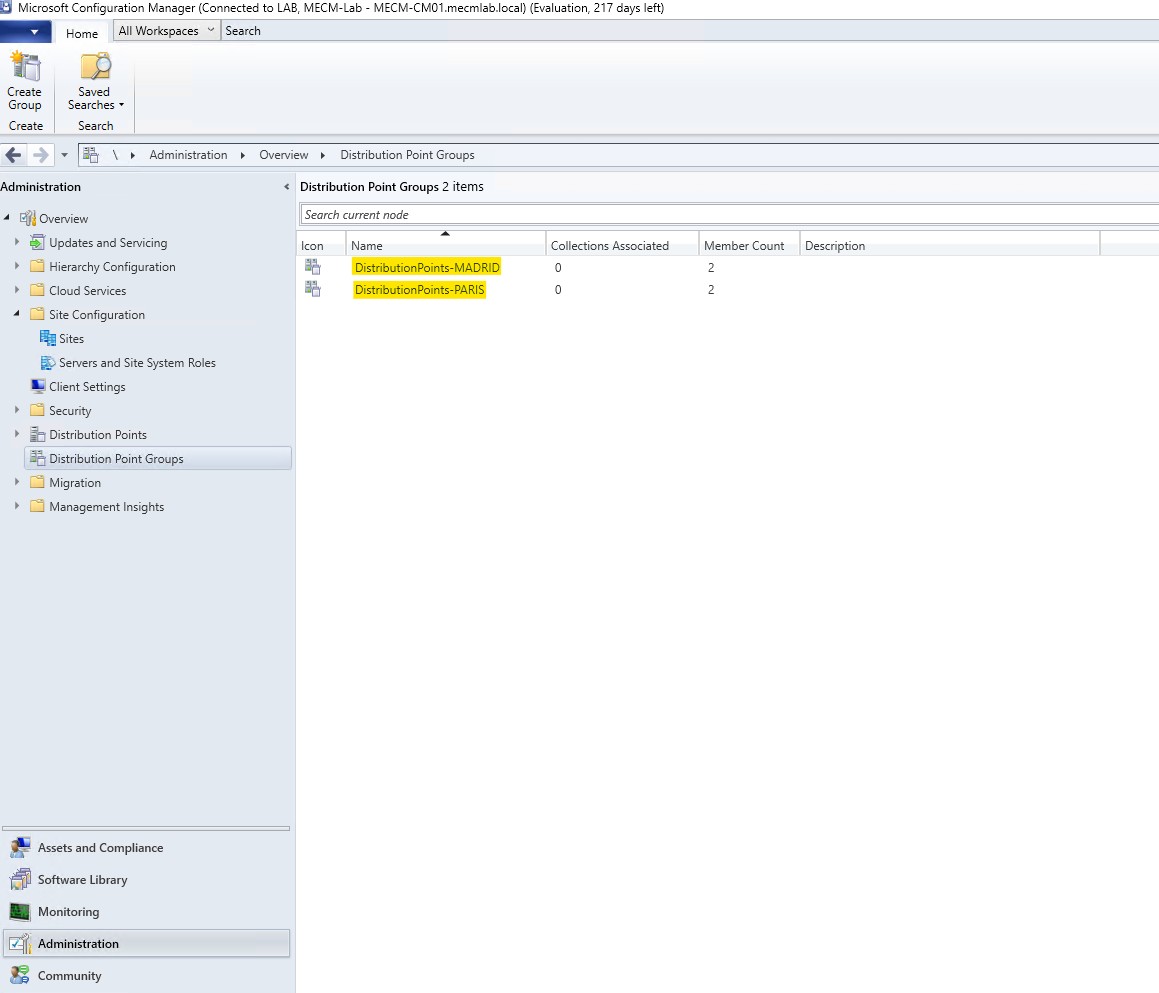The width and height of the screenshot is (1159, 993).
Task: Click the Create Group ribbon icon
Action: (25, 81)
